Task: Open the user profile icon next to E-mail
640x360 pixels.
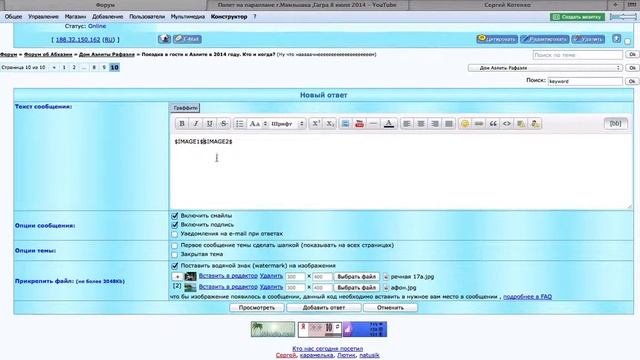Action: [164, 39]
